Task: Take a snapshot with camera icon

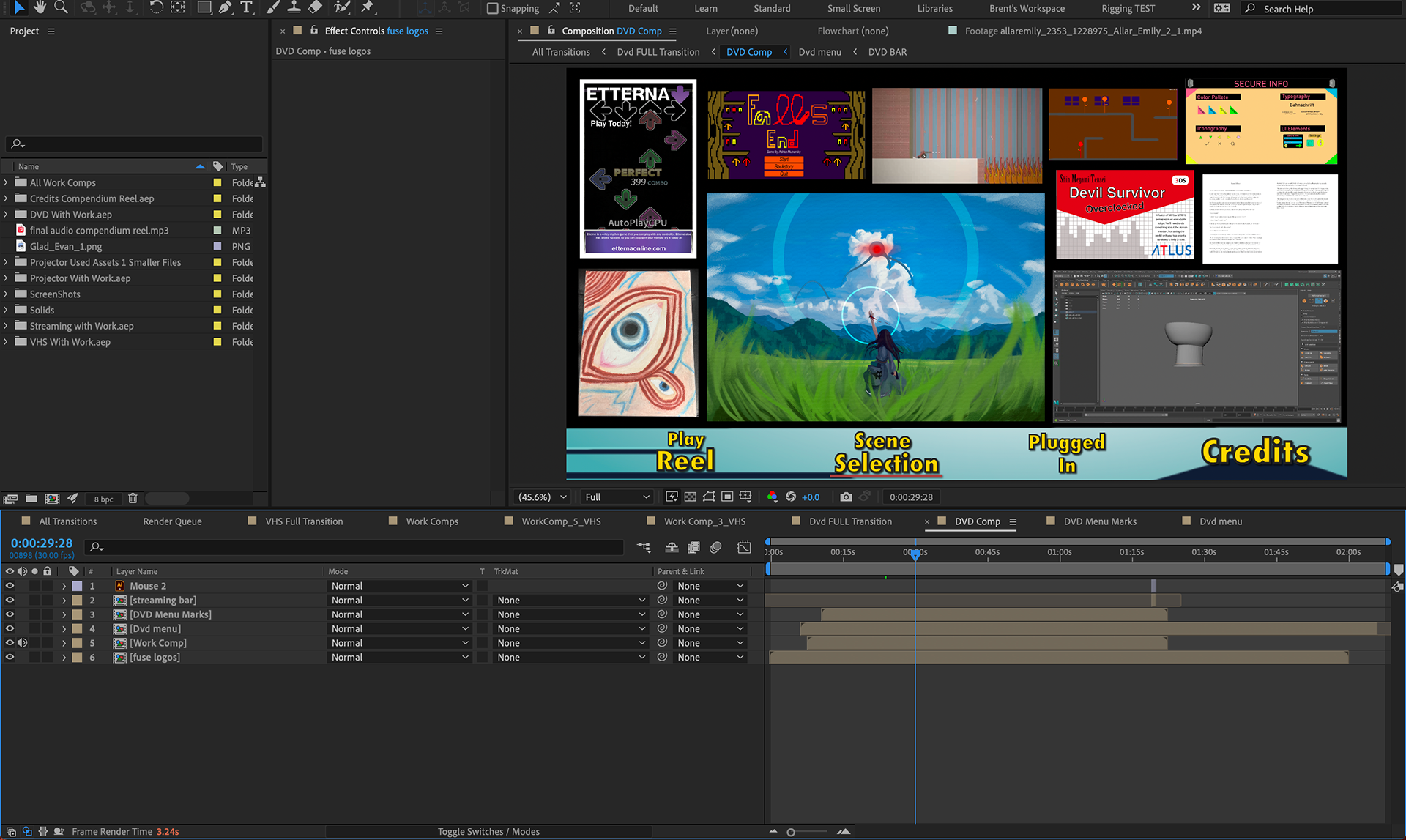Action: pyautogui.click(x=846, y=497)
